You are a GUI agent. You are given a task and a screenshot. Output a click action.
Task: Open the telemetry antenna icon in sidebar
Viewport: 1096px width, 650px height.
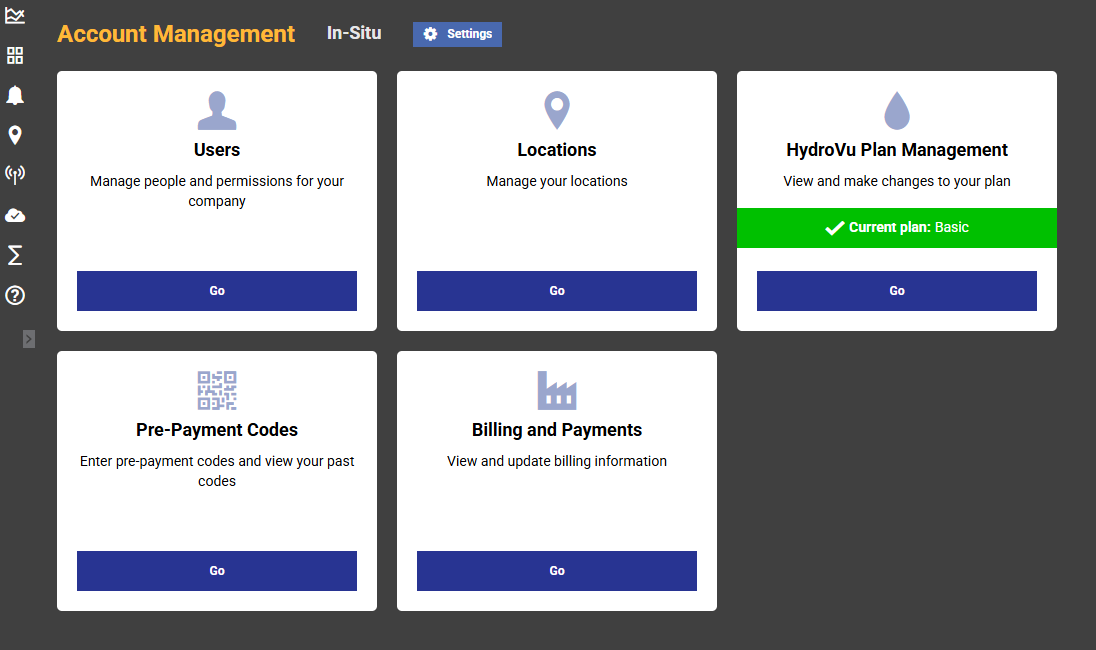pos(15,175)
